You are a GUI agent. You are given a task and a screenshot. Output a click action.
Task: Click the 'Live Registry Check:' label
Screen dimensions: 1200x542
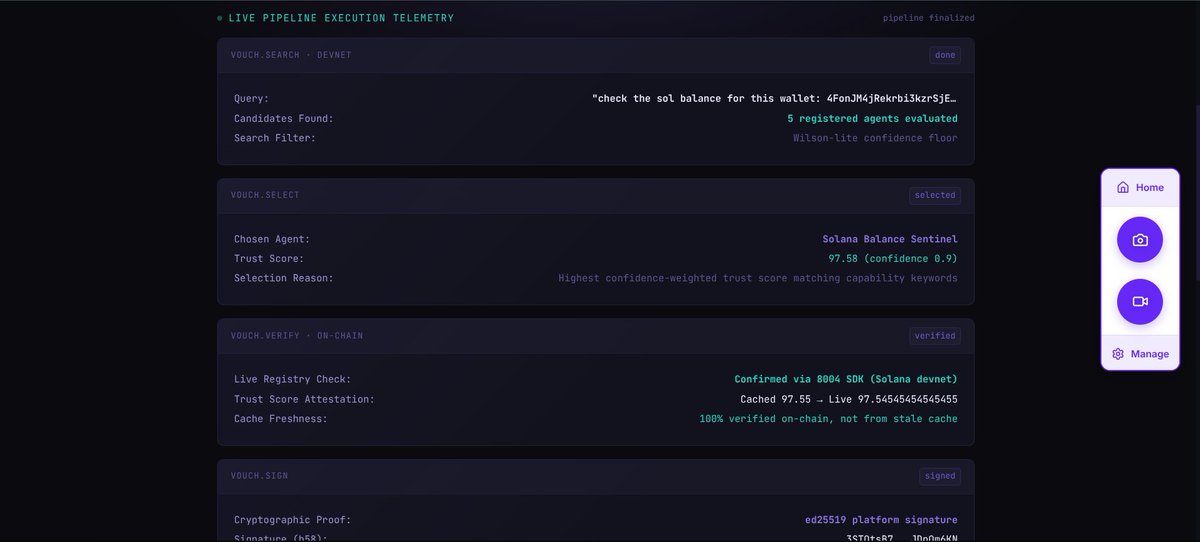coord(293,380)
